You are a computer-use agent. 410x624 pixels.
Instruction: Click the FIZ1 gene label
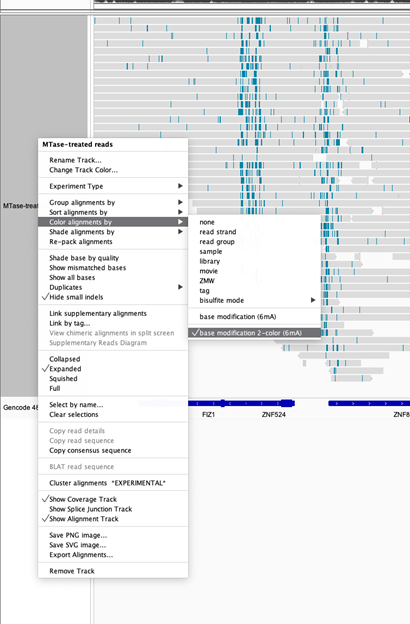click(x=208, y=414)
